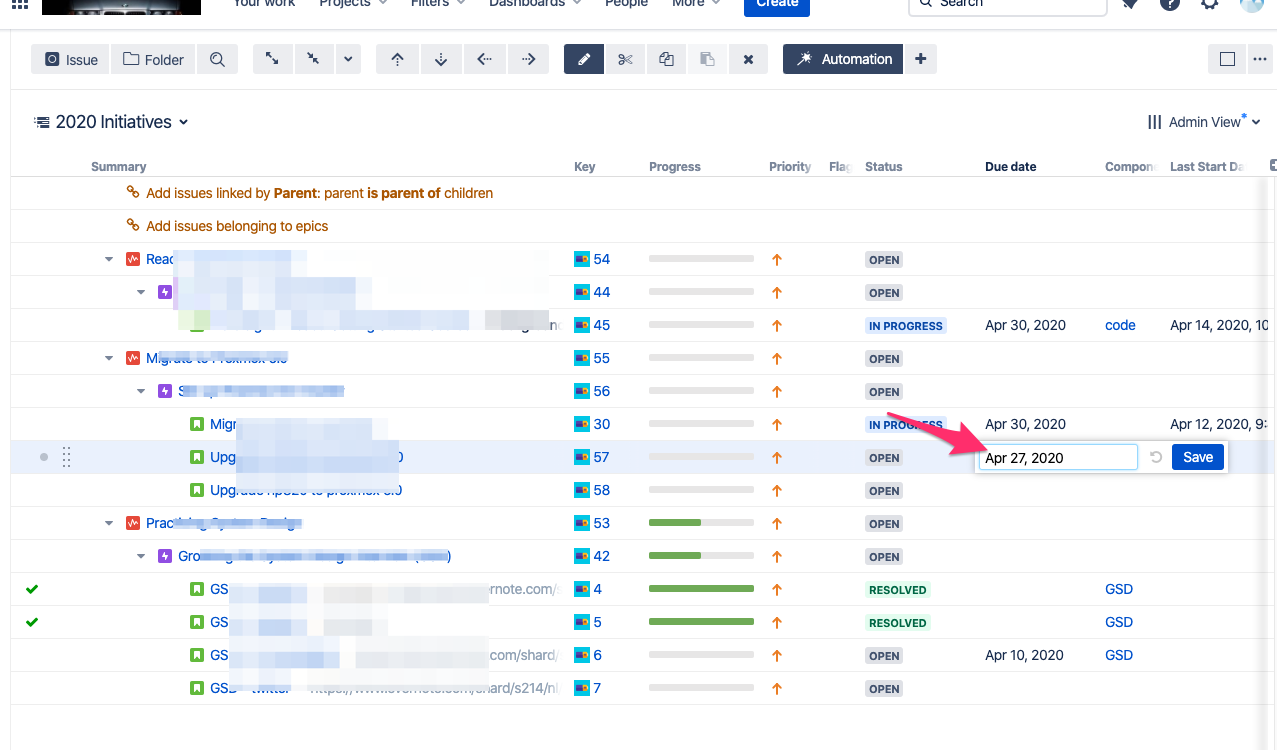Click the search magnifier toolbar button

[x=218, y=59]
